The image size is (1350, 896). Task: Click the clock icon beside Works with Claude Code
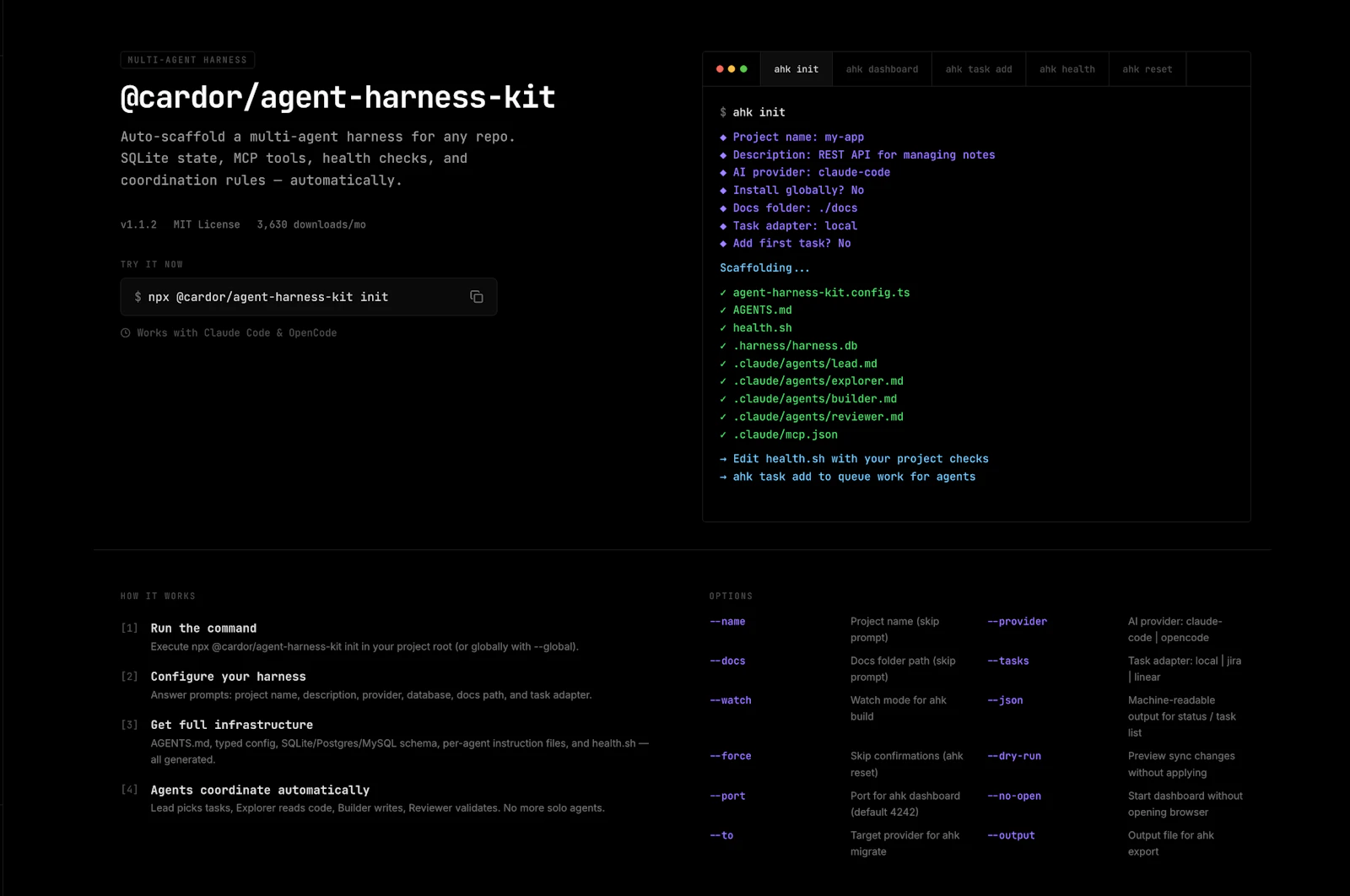pyautogui.click(x=126, y=333)
